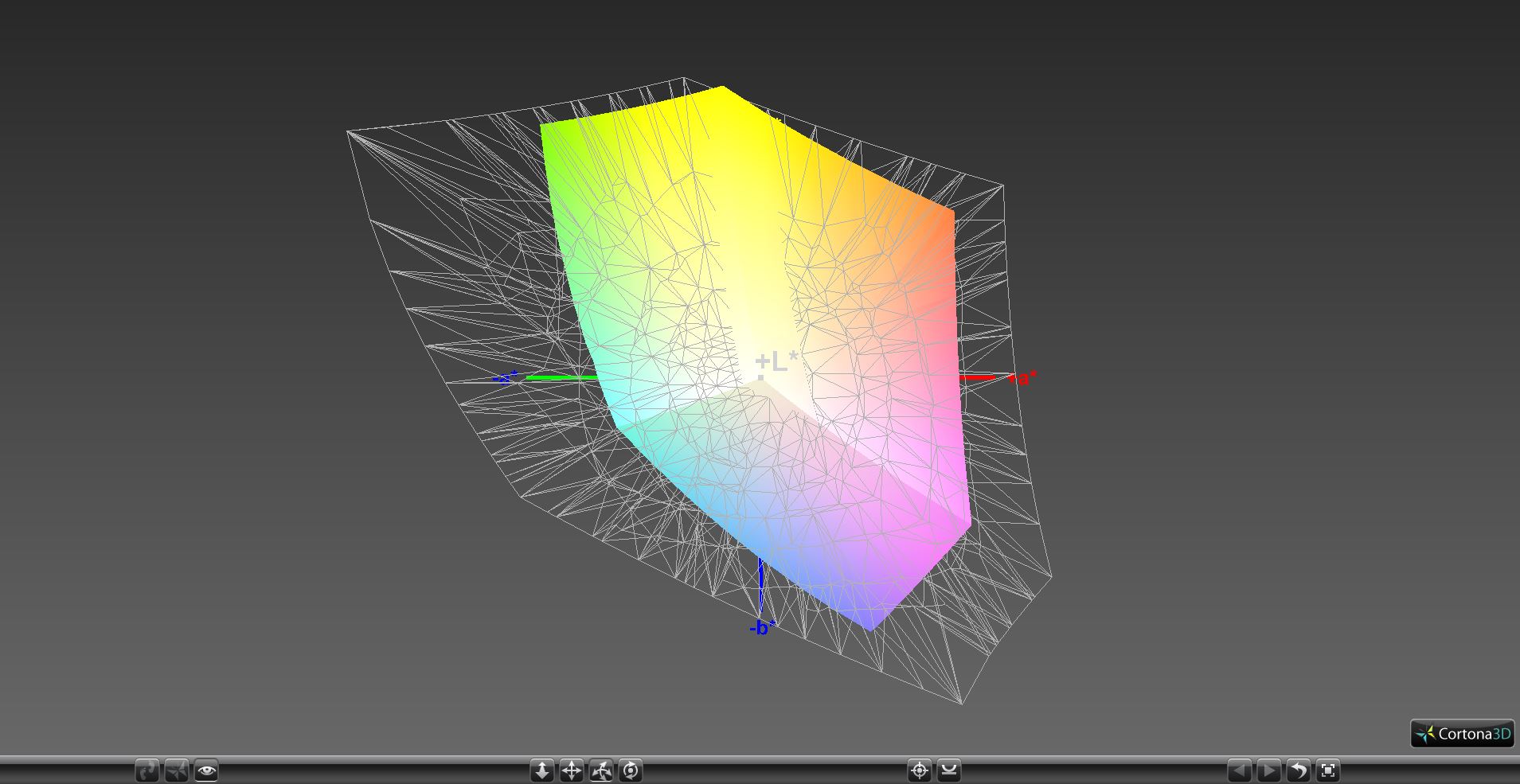Open the Cortona3D logo link
1520x784 pixels.
pos(1463,734)
